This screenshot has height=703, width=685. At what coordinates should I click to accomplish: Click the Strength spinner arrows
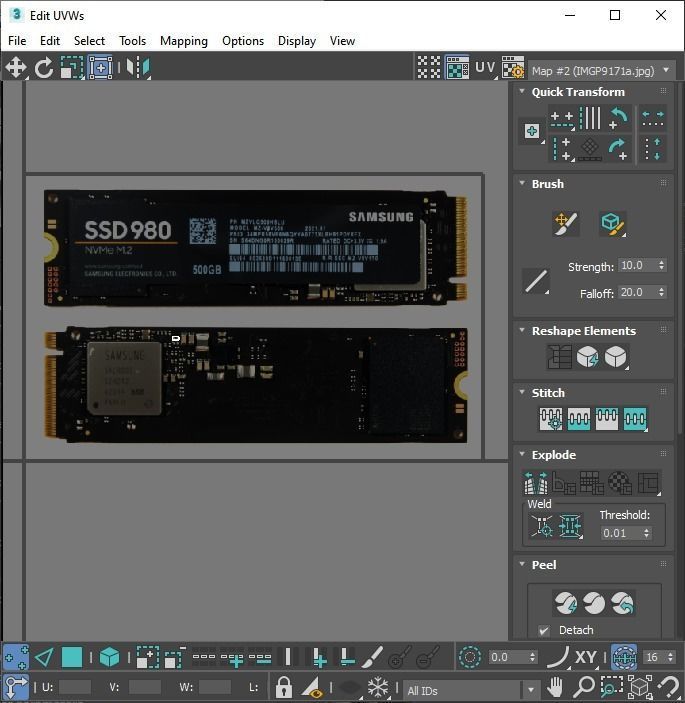662,265
